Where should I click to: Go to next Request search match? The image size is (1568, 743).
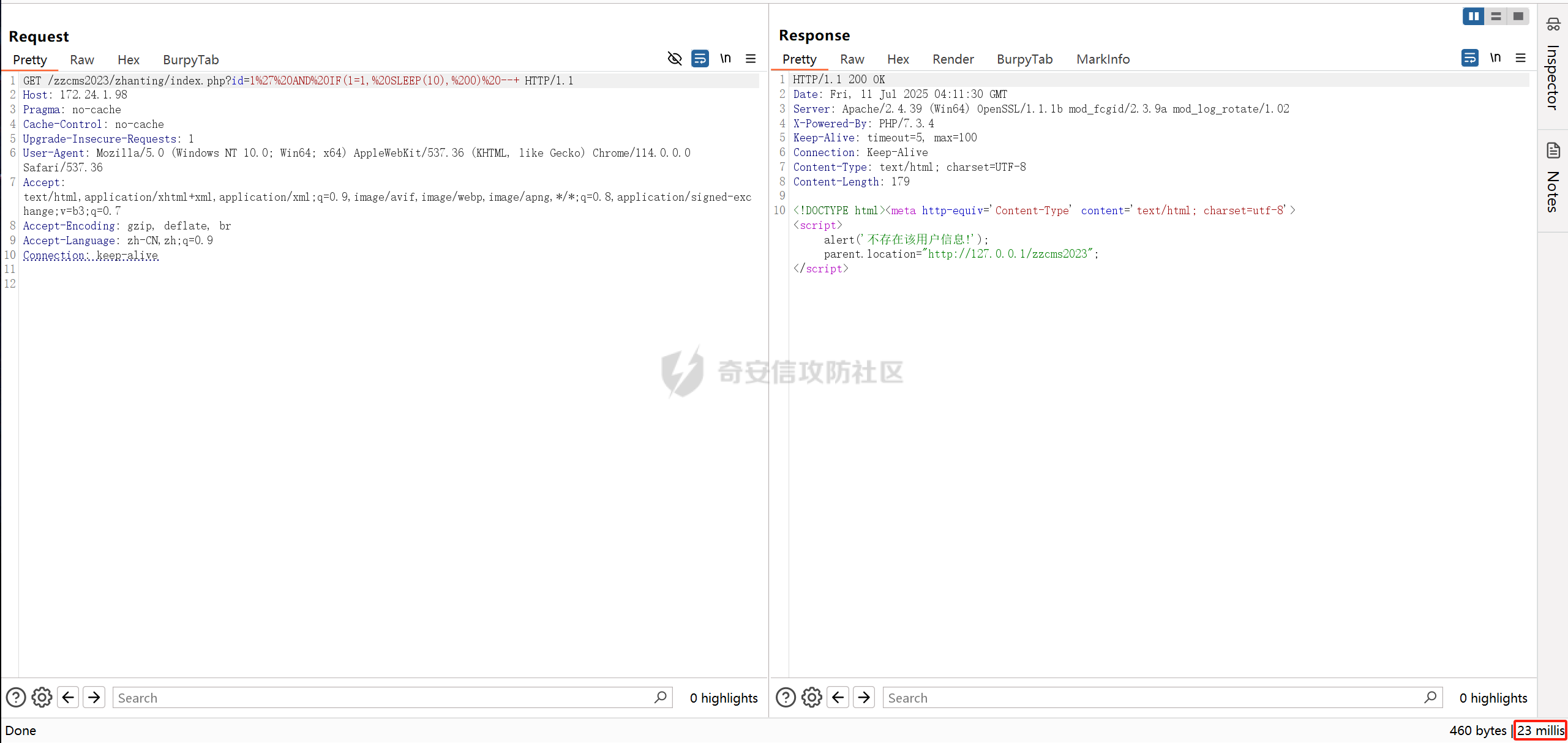[x=94, y=697]
